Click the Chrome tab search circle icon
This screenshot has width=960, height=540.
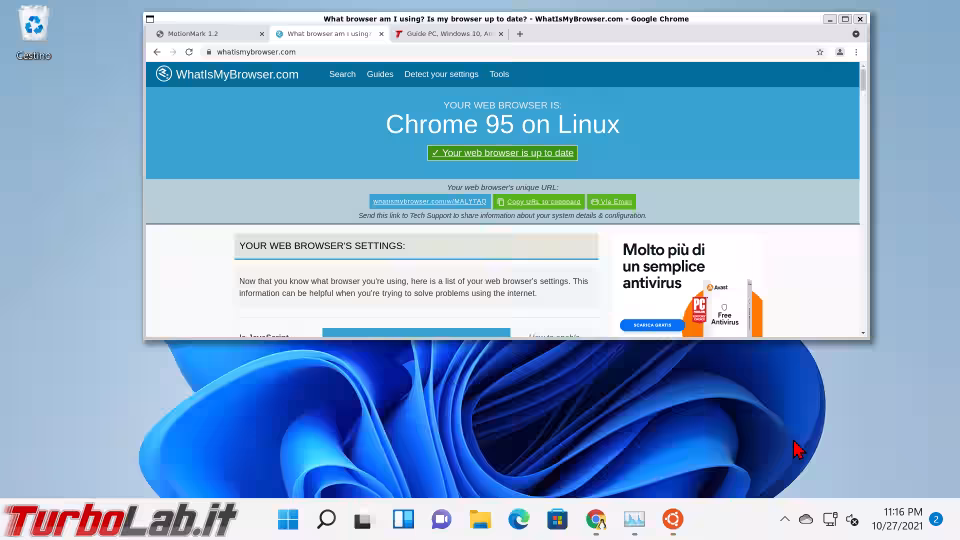tap(856, 34)
